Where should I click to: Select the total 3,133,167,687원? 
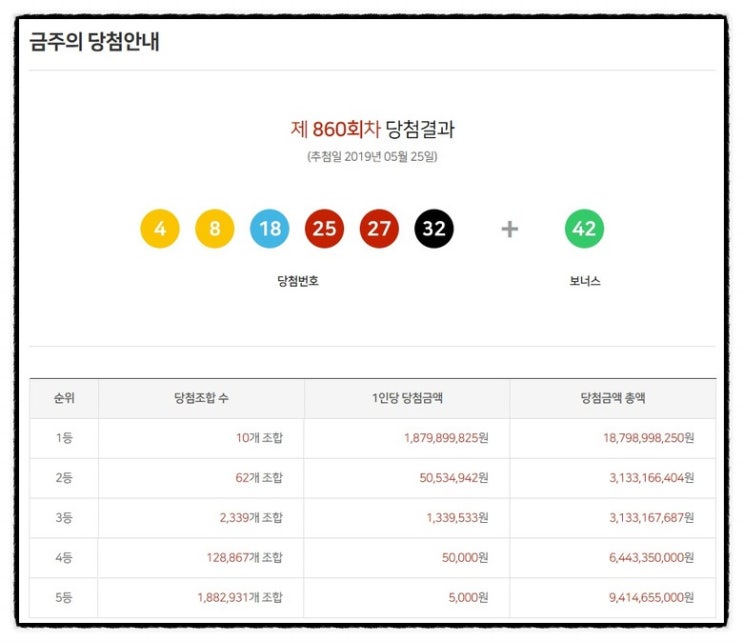click(652, 517)
